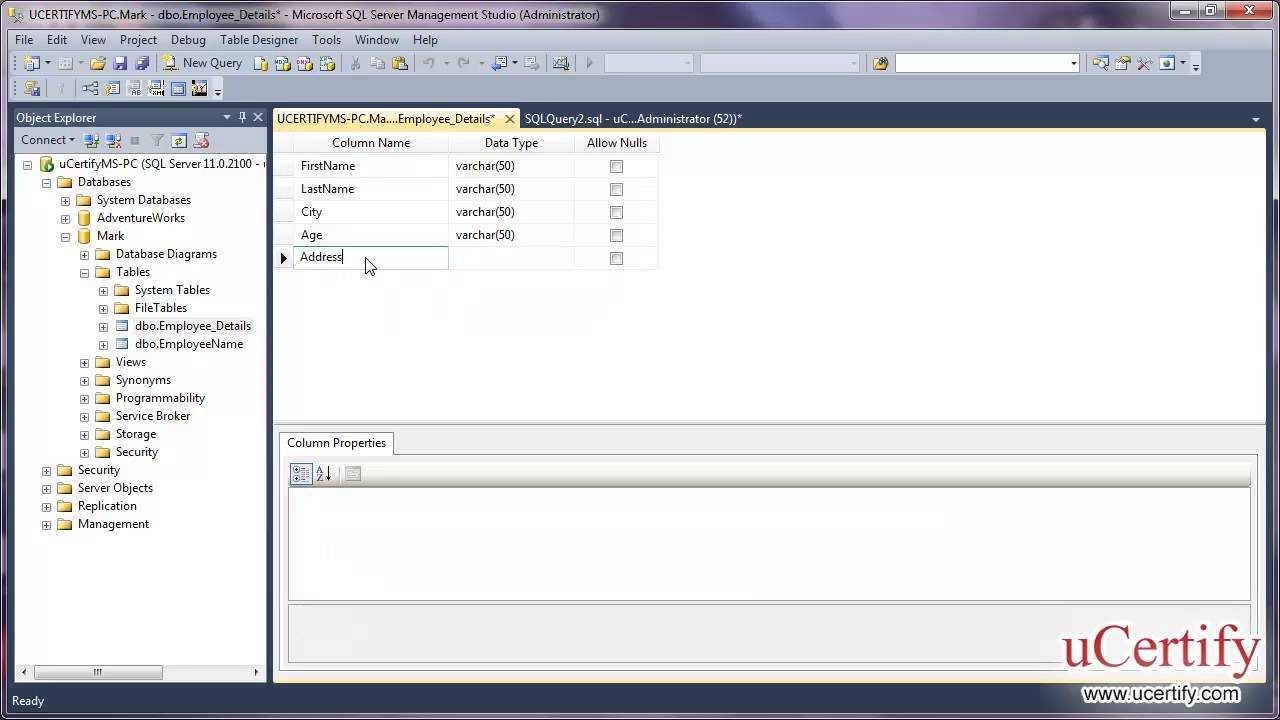Click the Solution Explorer toolbar icon

[1100, 63]
